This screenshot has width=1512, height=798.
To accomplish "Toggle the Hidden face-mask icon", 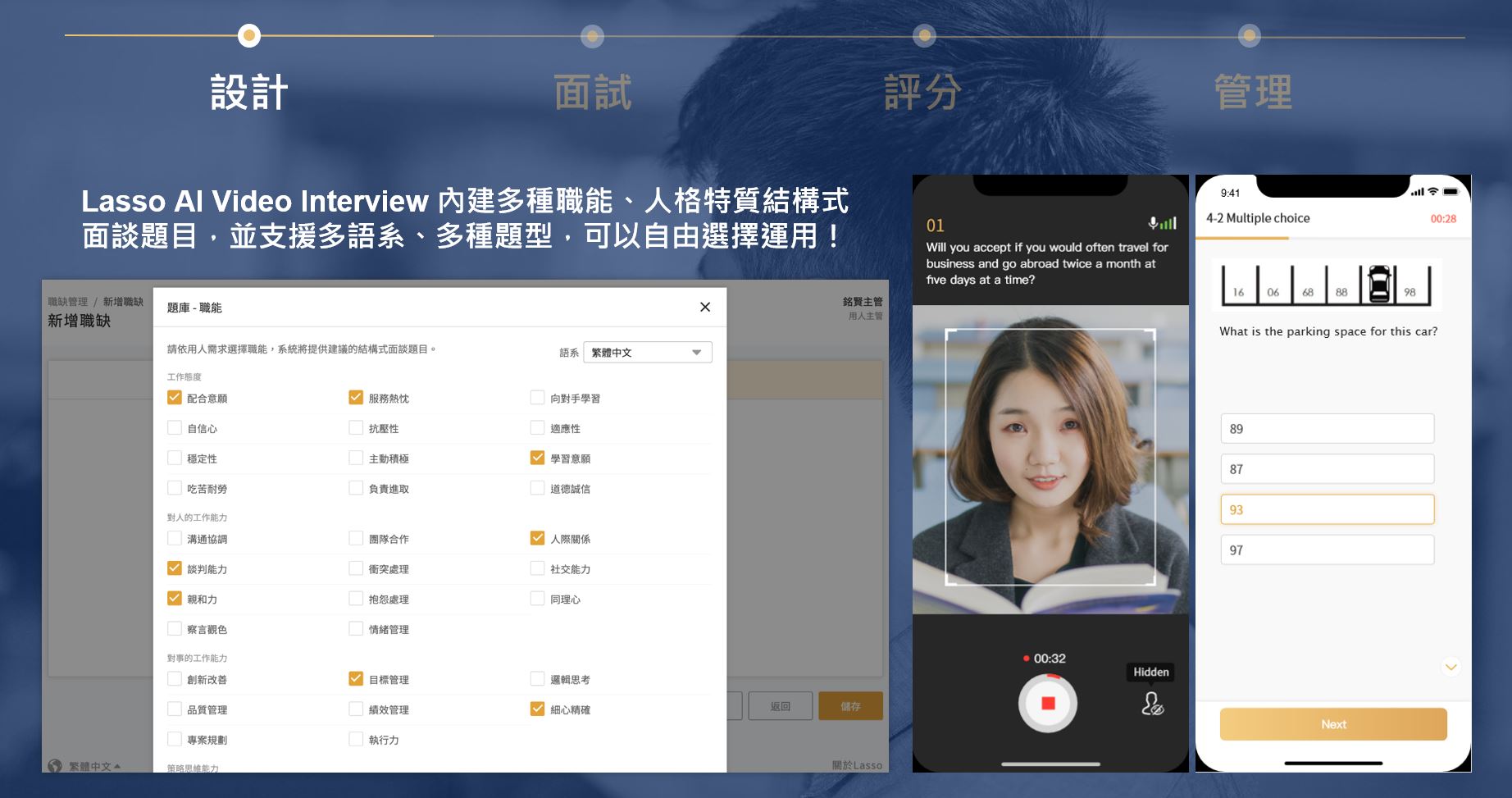I will point(1152,704).
